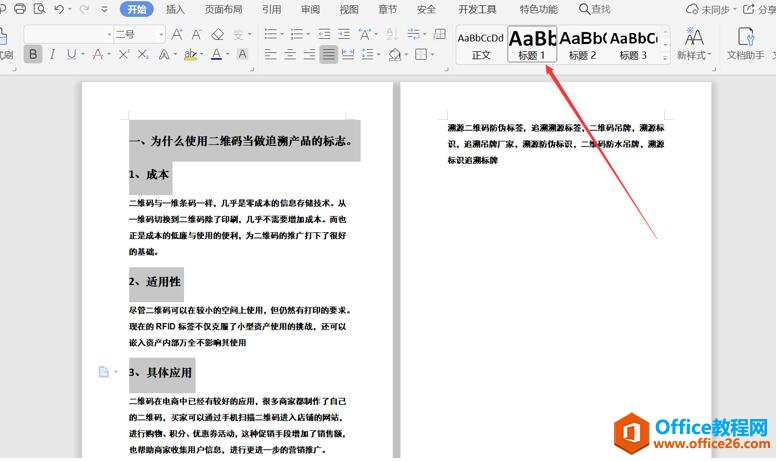Align text left
Screen dimensions: 777x461
pos(271,54)
